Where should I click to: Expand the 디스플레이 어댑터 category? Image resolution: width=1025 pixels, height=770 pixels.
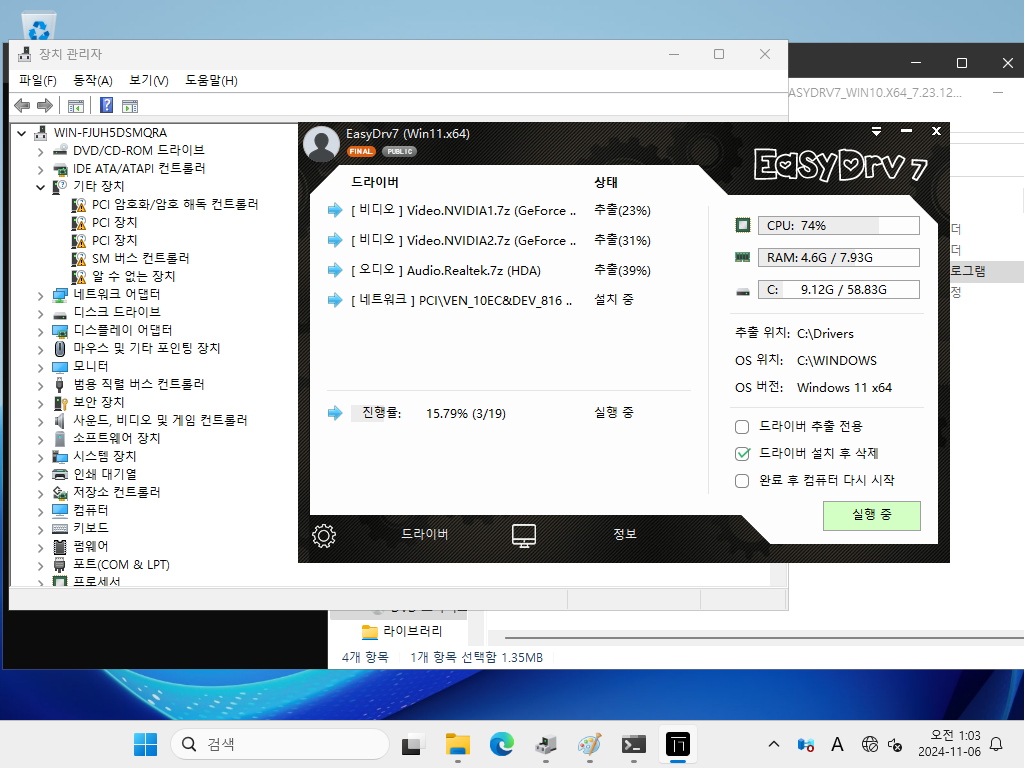tap(41, 331)
